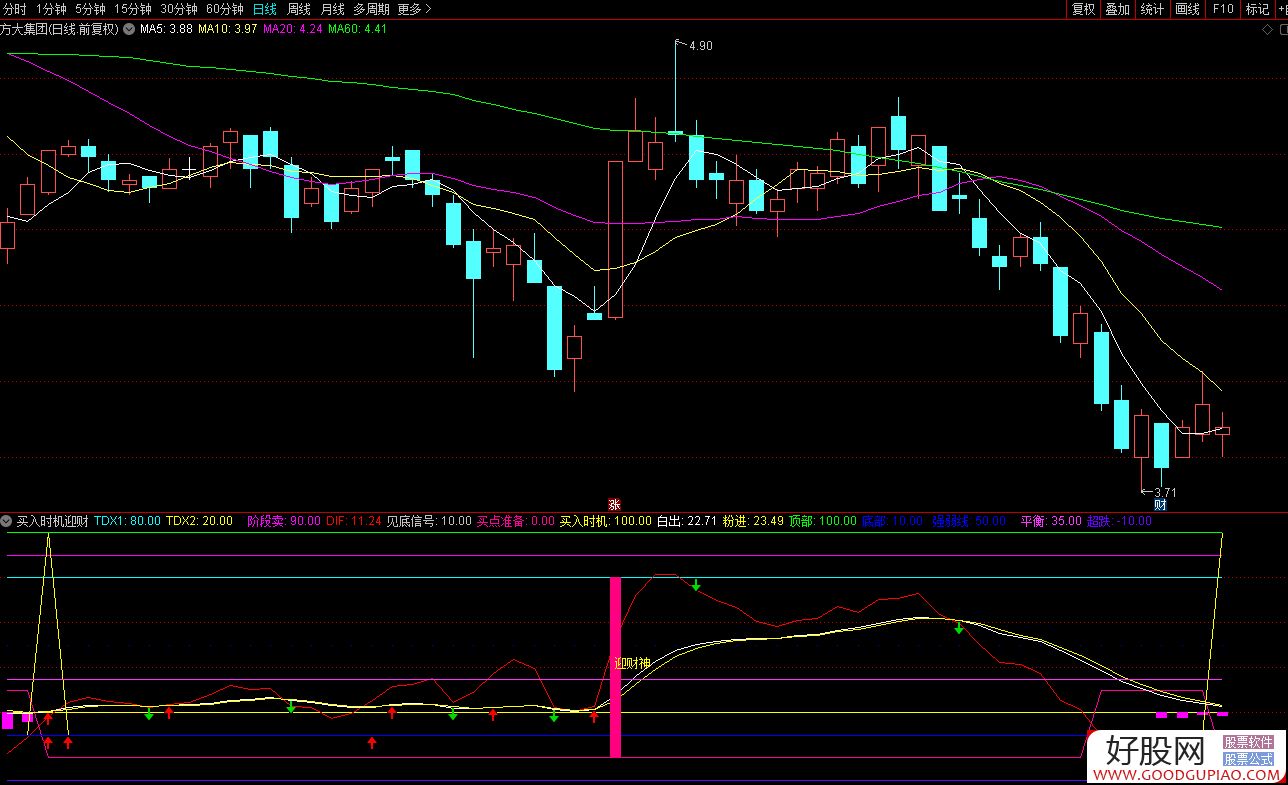Click the MA10: 3.97 value

227,29
